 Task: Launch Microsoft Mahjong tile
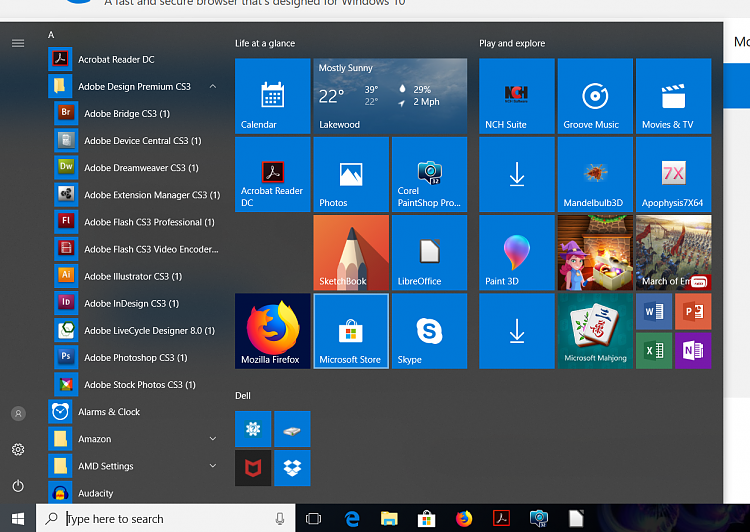pos(596,331)
